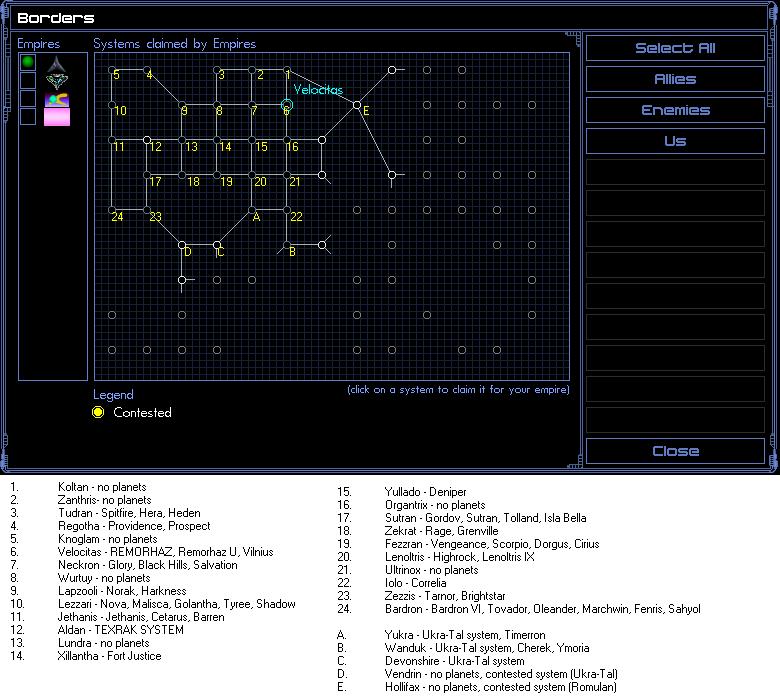Viewport: 780px width, 700px height.
Task: Click system node A on the map
Action: (252, 210)
